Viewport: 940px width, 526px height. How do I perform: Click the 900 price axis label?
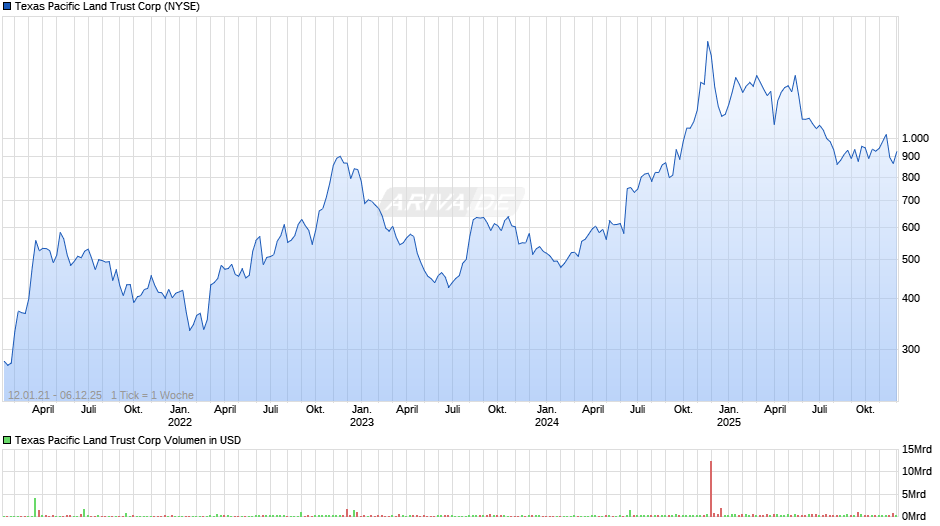tap(911, 157)
